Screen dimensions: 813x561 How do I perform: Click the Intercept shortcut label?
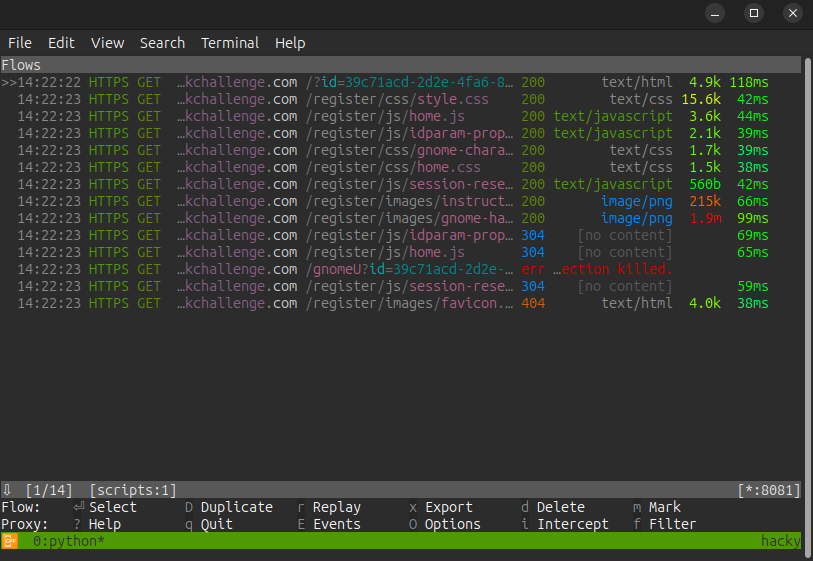(572, 524)
